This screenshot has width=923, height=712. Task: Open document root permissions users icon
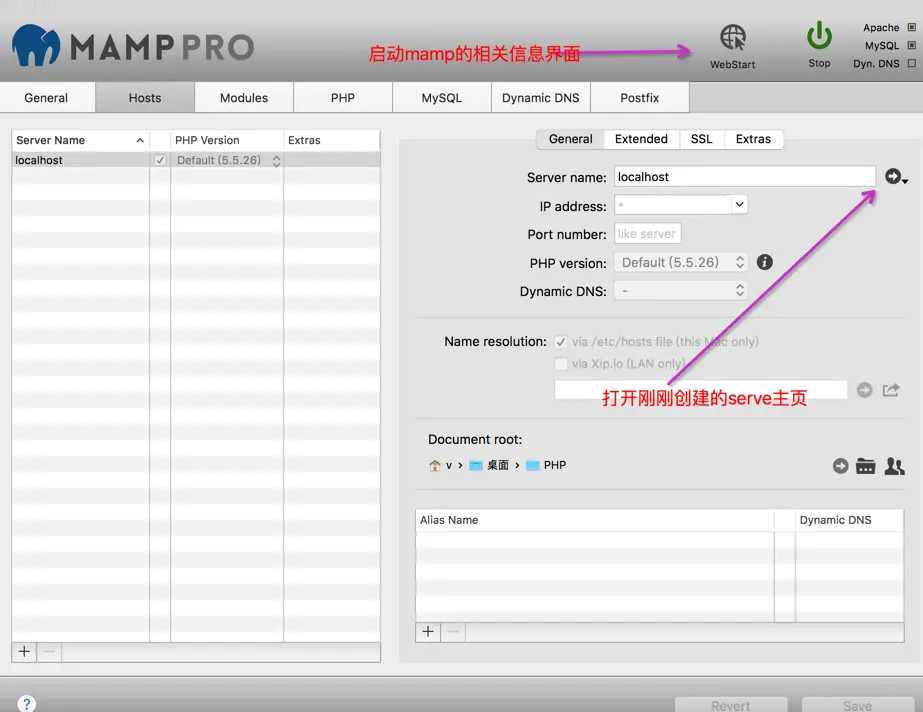coord(894,466)
